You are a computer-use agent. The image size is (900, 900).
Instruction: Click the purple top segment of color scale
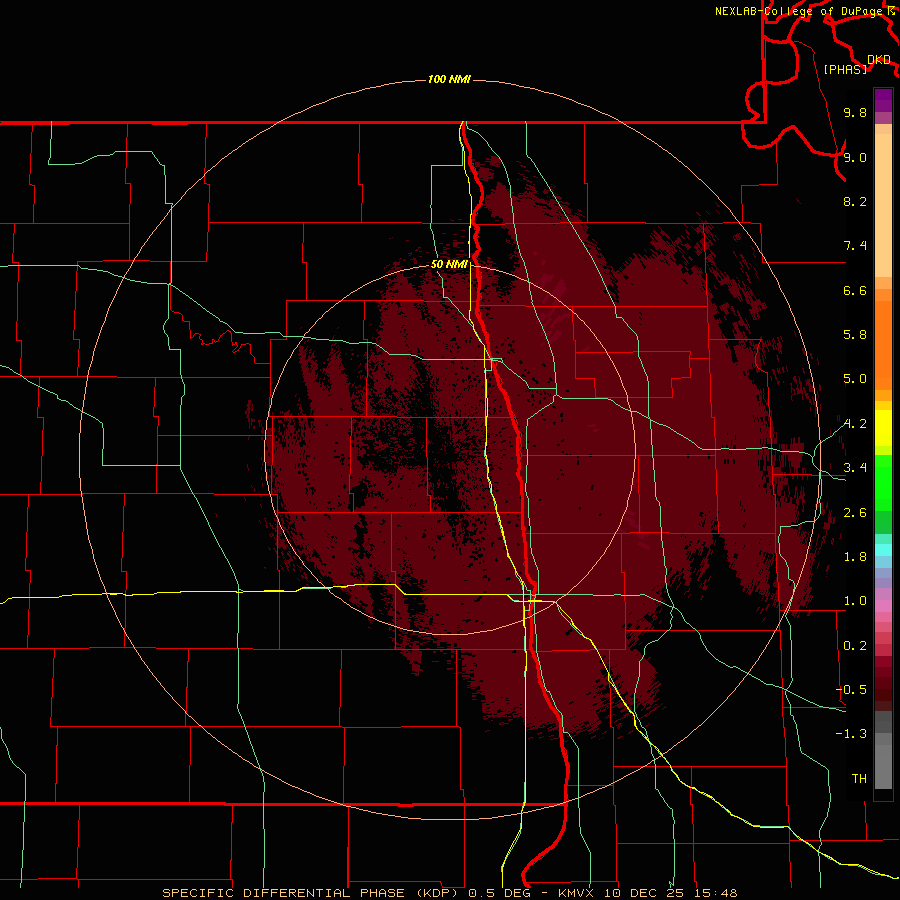883,100
